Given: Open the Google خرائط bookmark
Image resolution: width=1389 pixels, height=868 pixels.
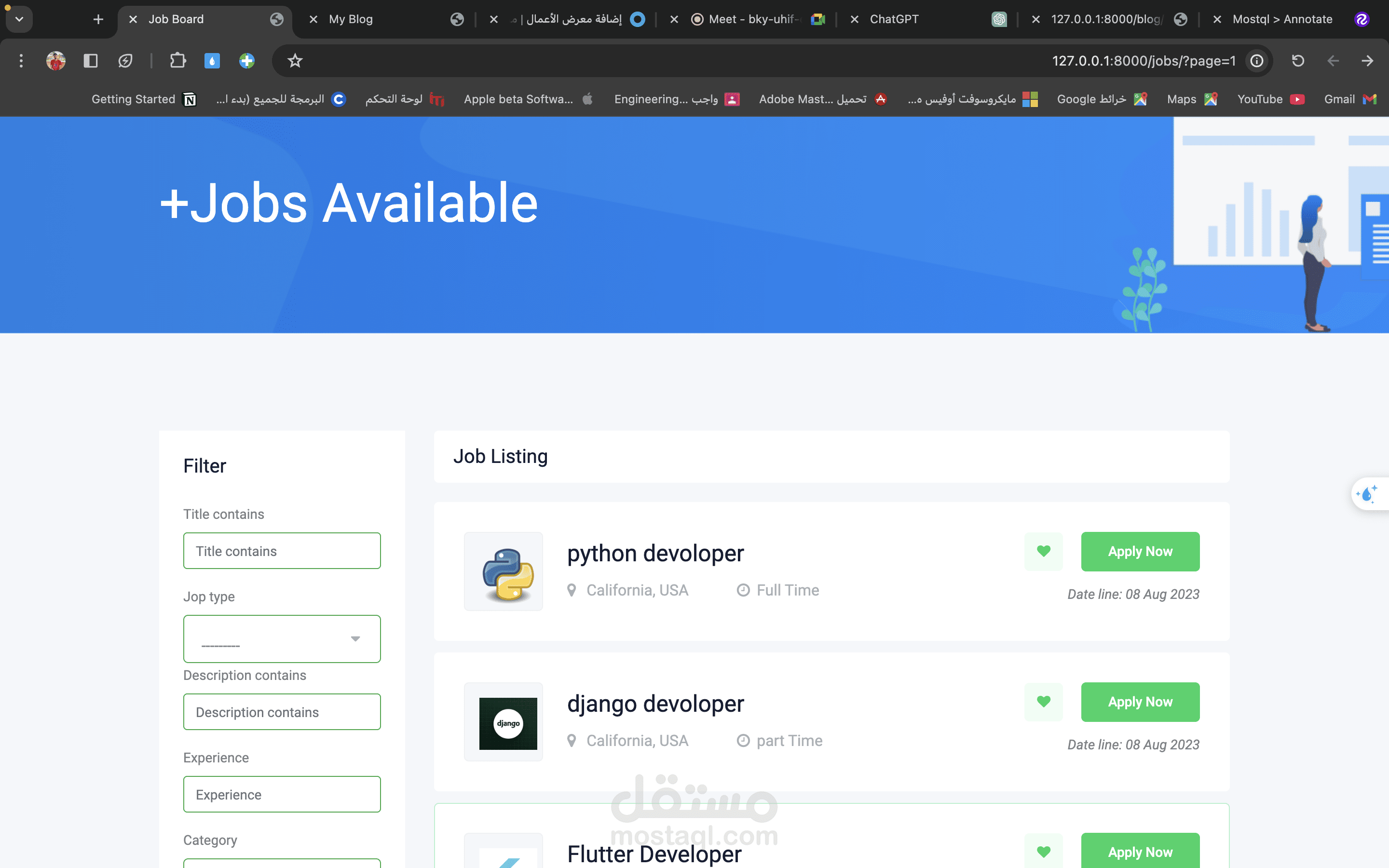Looking at the screenshot, I should 1102,99.
